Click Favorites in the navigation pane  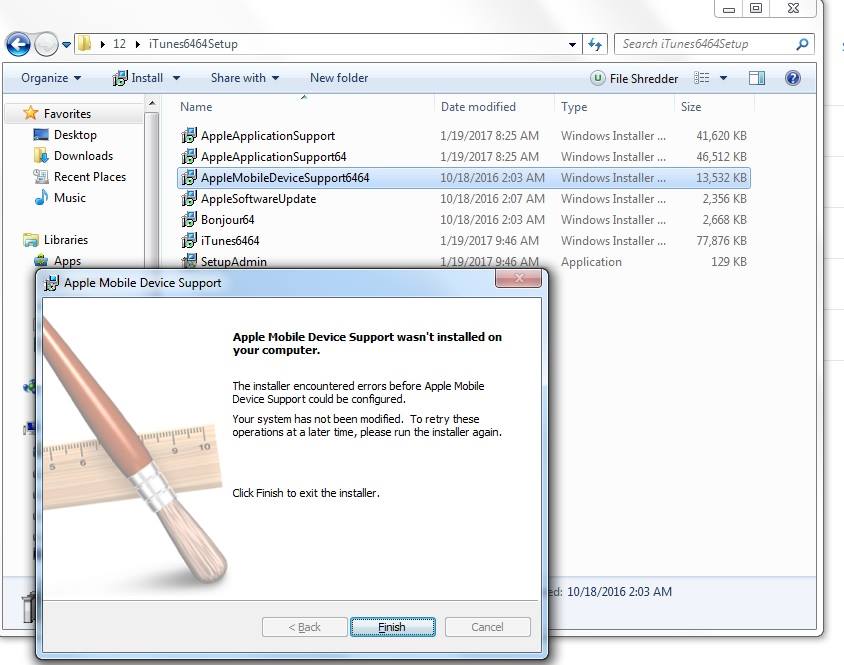67,114
